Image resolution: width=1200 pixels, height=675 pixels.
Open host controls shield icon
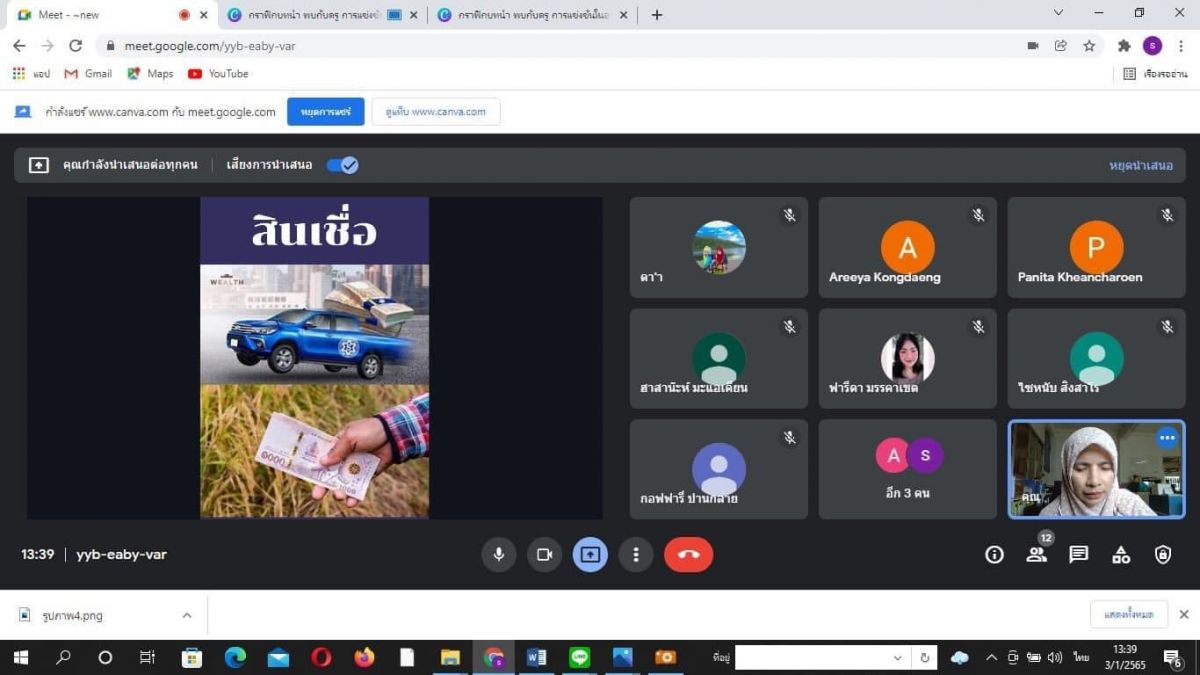[1163, 554]
